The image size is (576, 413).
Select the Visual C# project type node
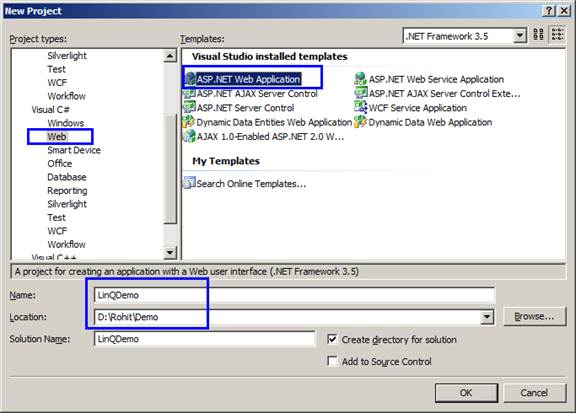point(51,109)
